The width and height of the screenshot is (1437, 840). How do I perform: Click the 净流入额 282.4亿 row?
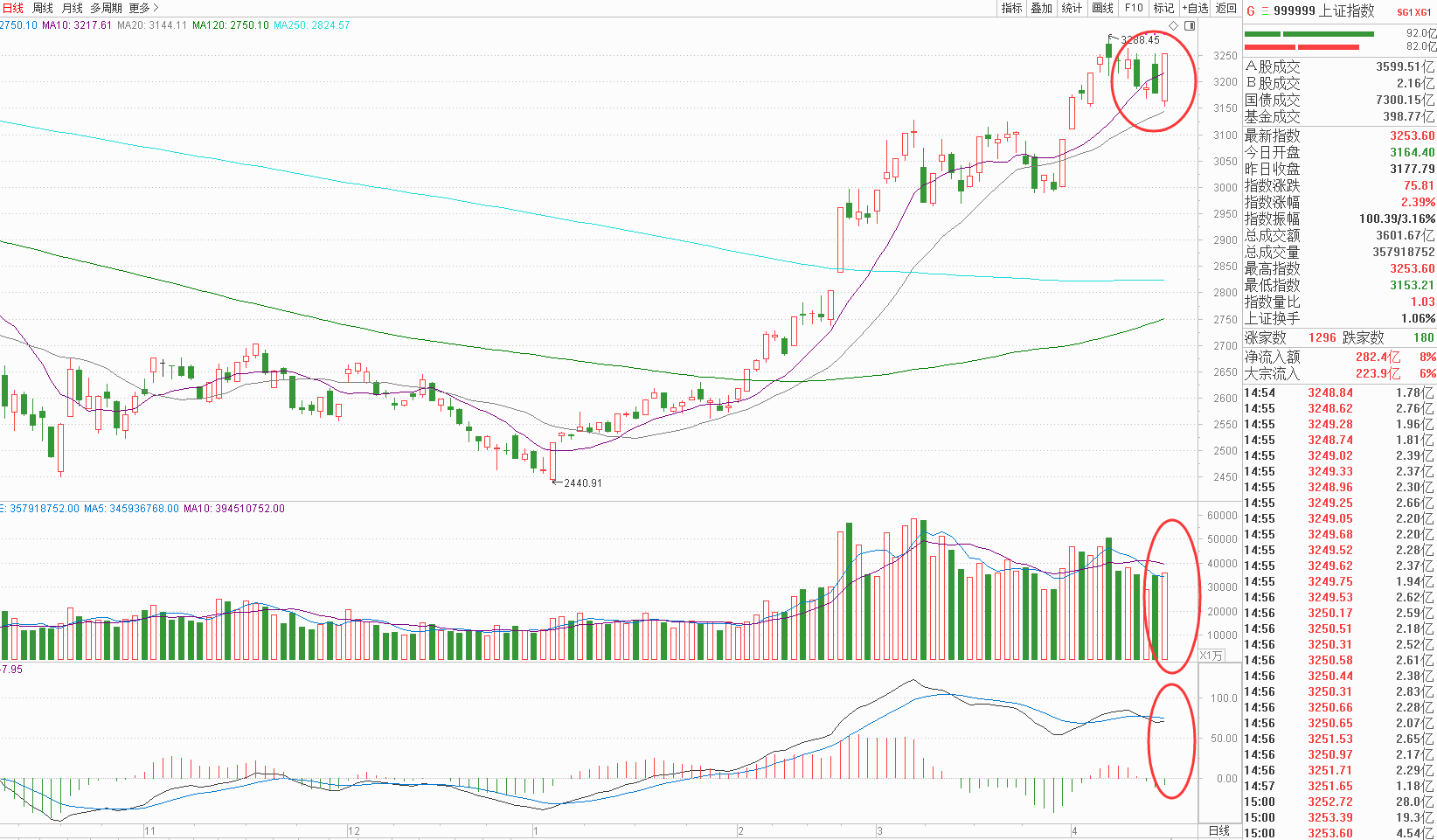point(1339,357)
